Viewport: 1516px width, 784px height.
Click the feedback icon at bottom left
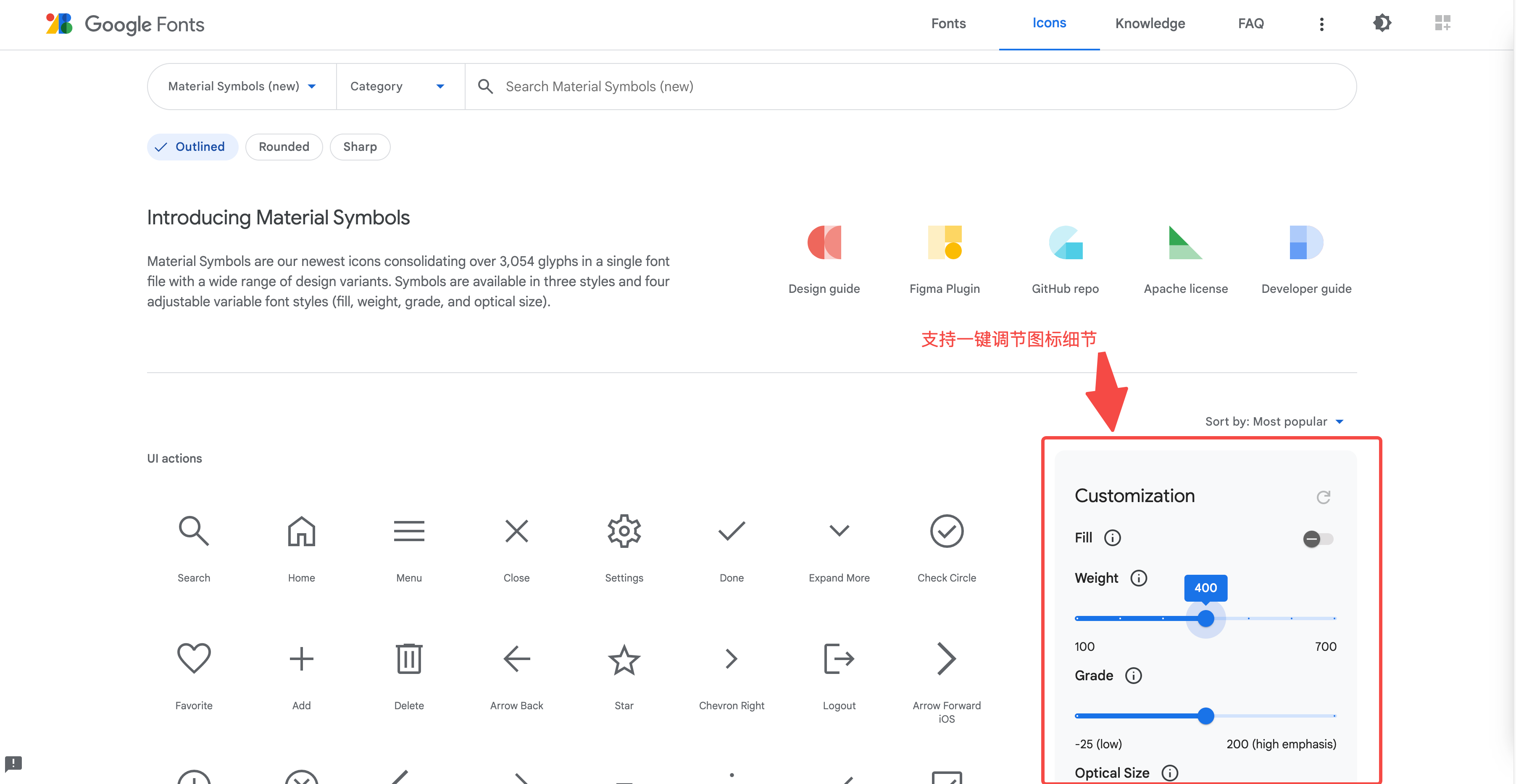(13, 764)
